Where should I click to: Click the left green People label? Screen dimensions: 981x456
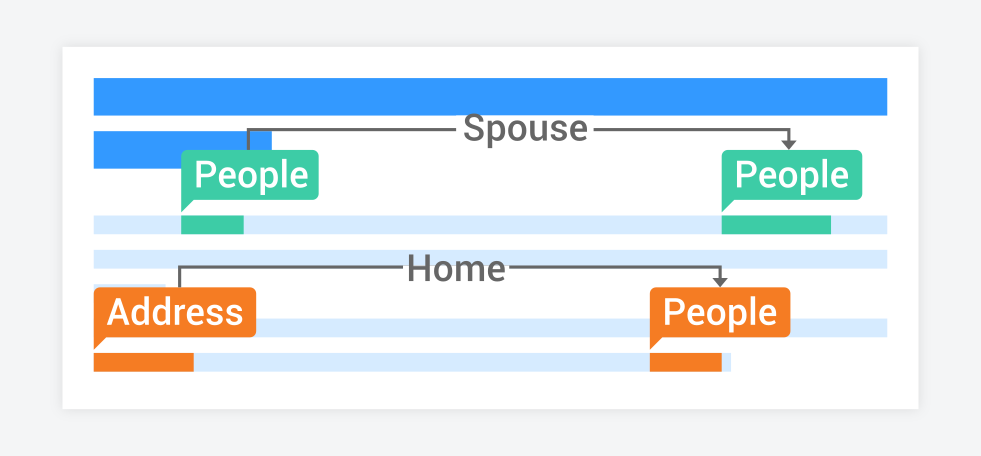[x=250, y=175]
